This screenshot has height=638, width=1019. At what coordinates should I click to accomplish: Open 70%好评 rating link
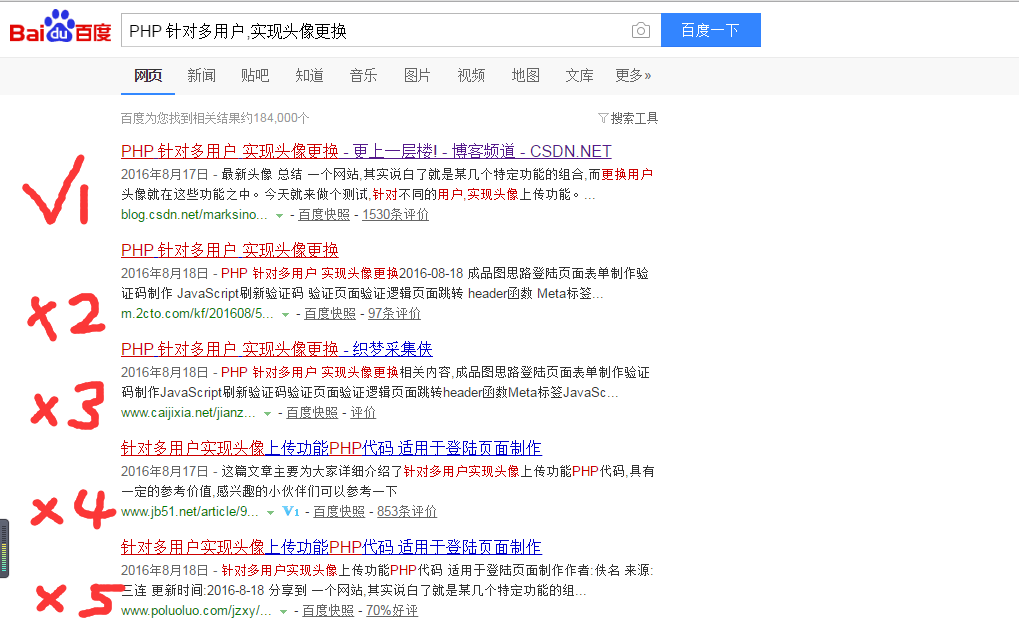pos(392,611)
